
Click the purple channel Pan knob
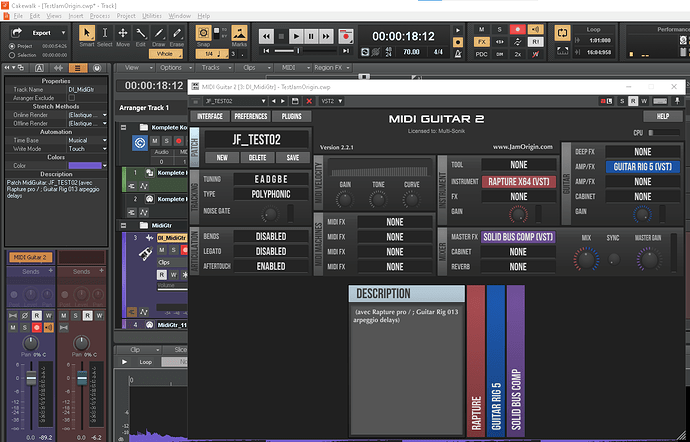pyautogui.click(x=30, y=343)
